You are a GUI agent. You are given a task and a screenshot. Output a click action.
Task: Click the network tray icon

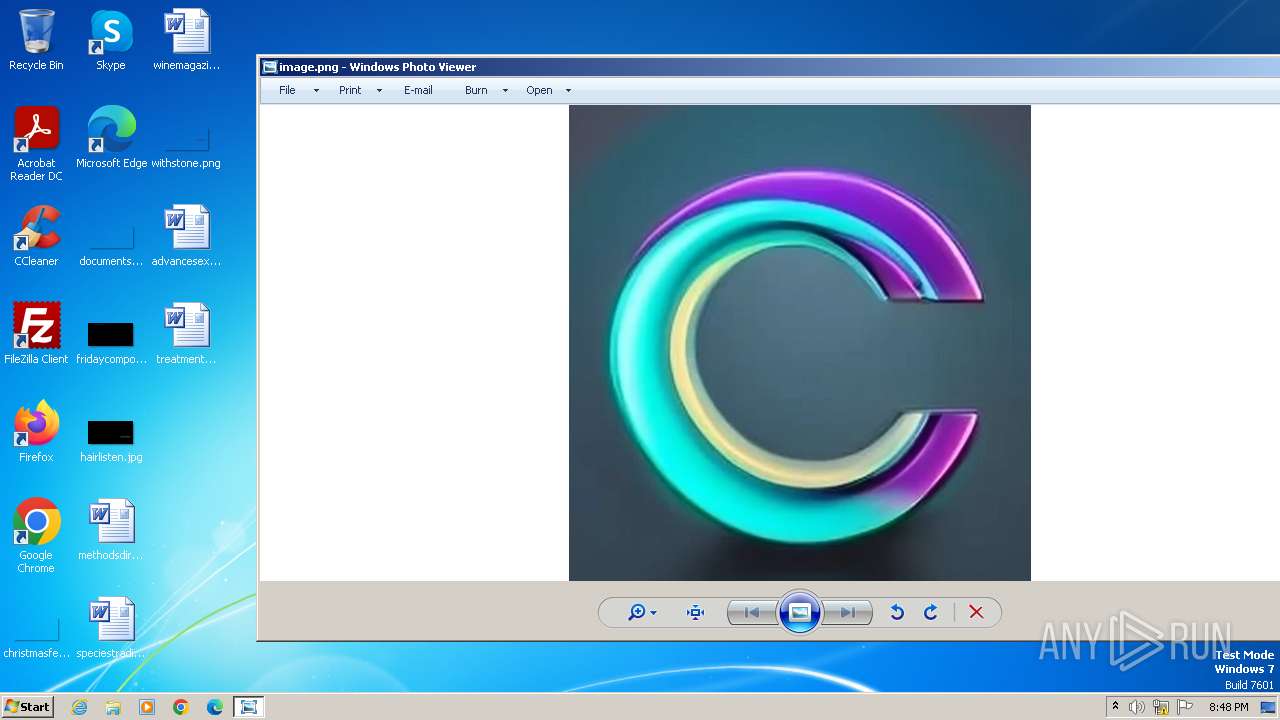(1161, 707)
